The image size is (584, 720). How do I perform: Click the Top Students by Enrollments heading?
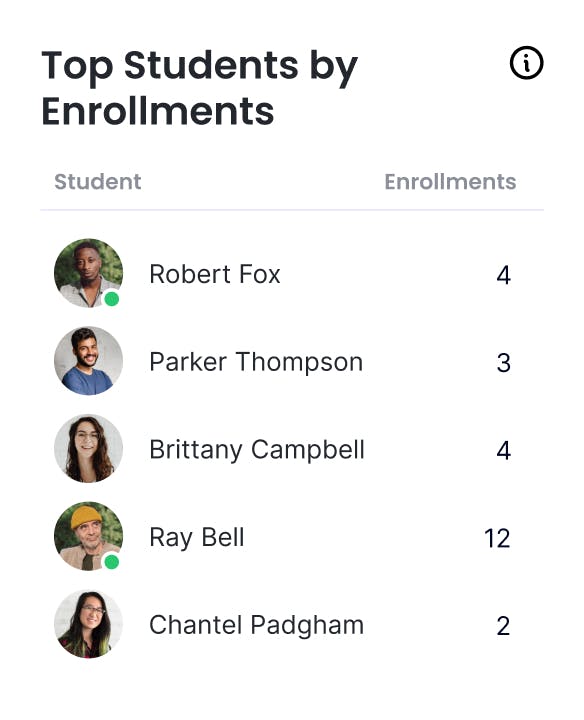[x=199, y=88]
